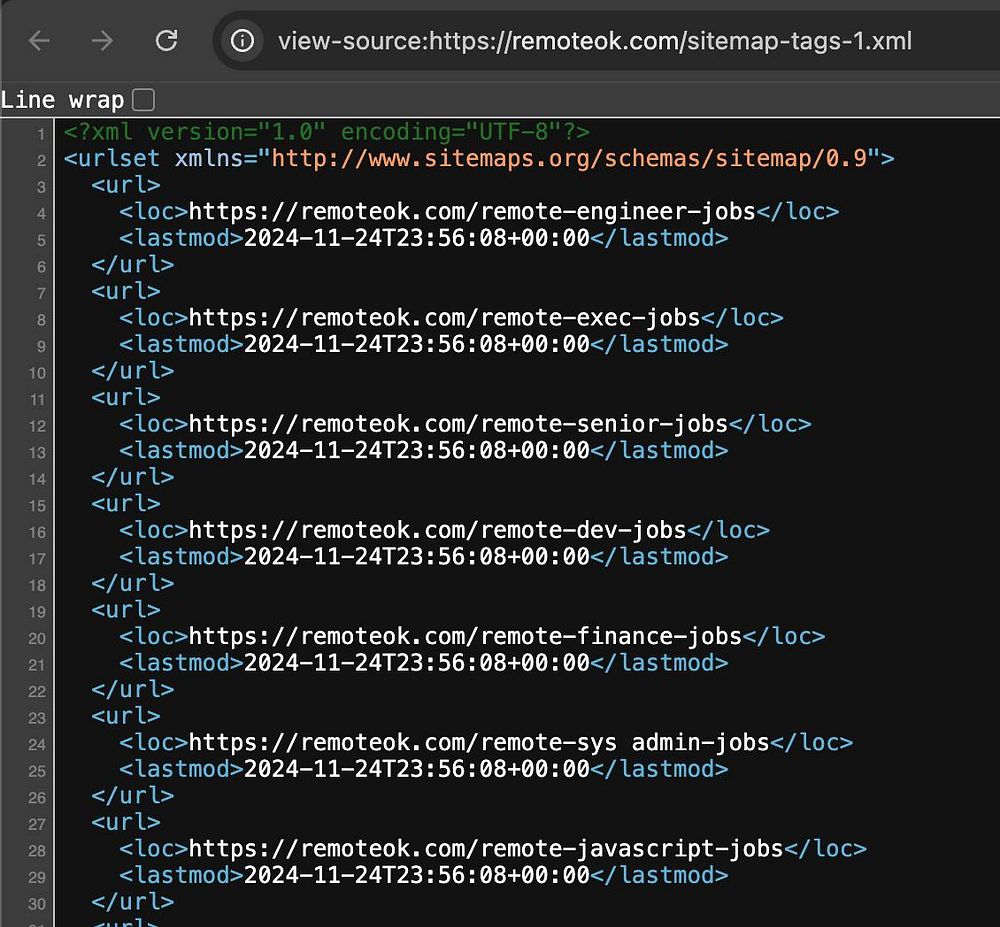Click line number 30 in gutter
The height and width of the screenshot is (927, 1000).
pos(37,902)
